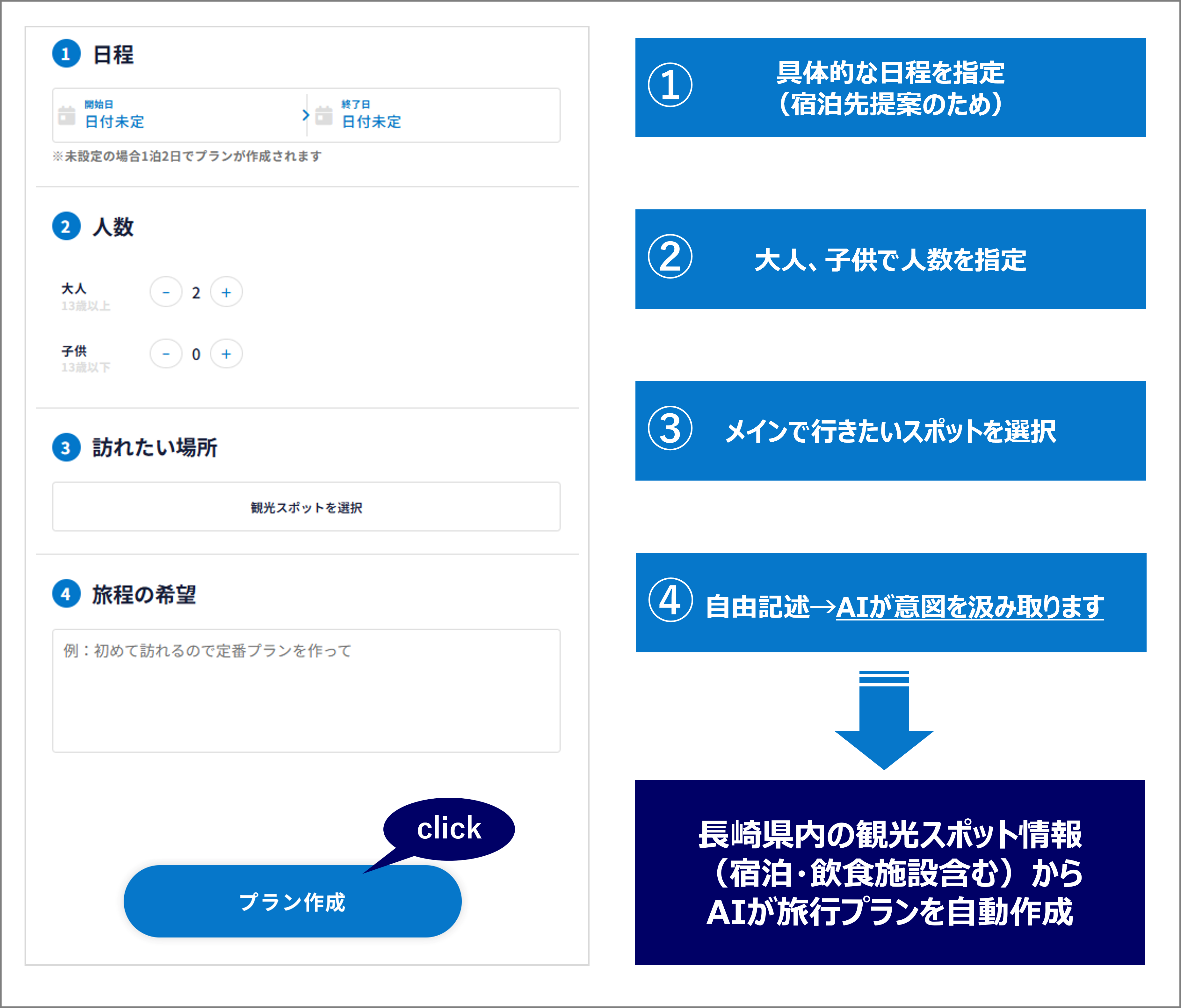Decrease the 子供 child count

pyautogui.click(x=166, y=354)
